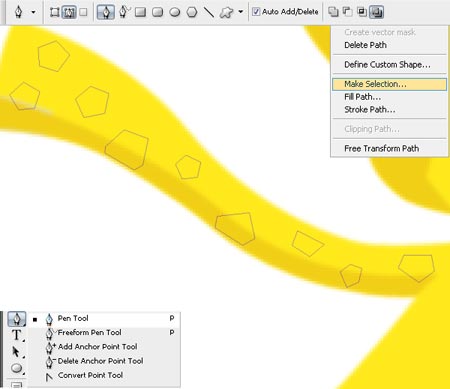Choose Make Selection from context menu
Viewport: 450px width, 389px height.
click(x=389, y=84)
